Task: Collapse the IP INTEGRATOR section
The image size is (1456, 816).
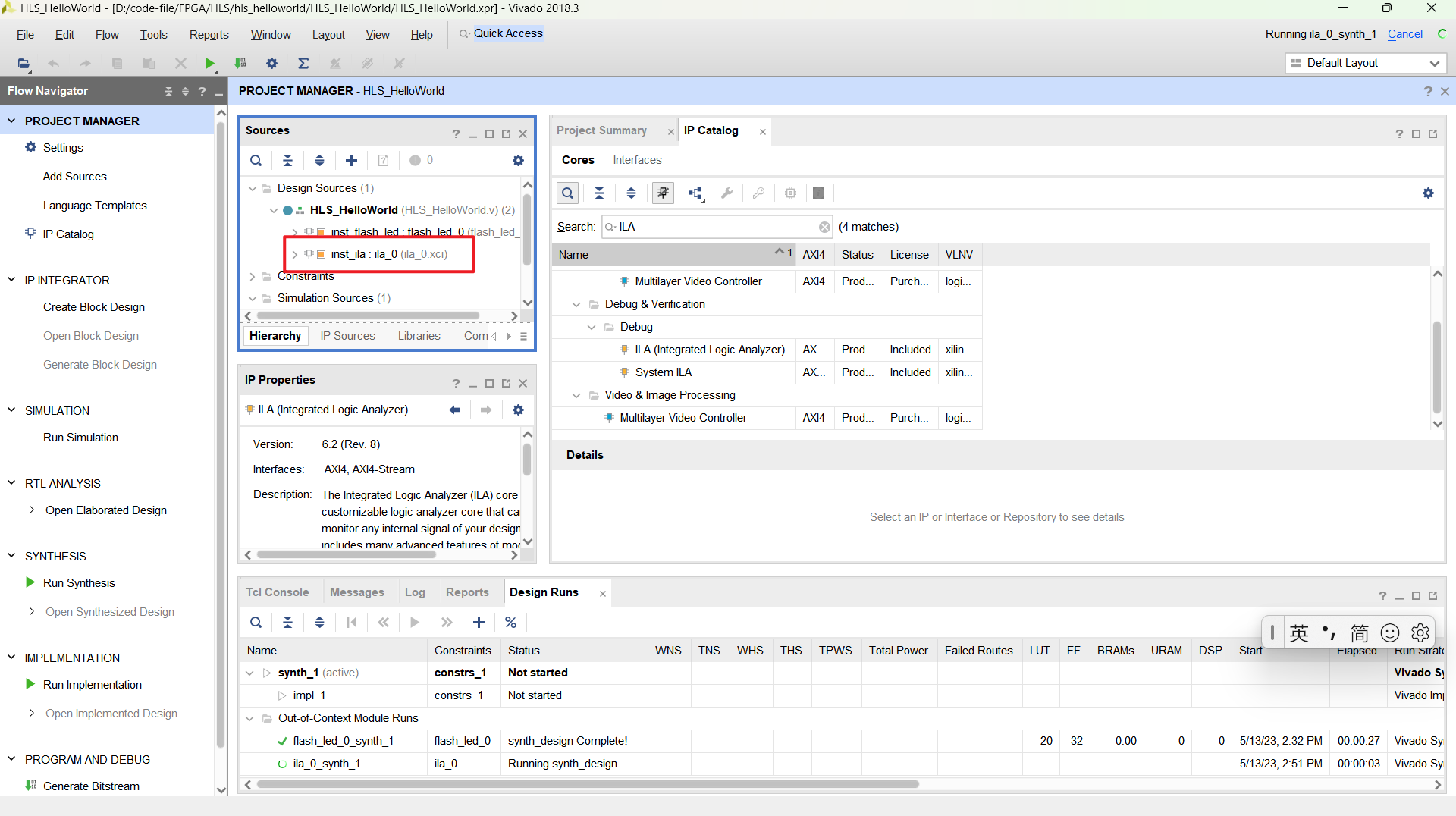Action: (11, 280)
